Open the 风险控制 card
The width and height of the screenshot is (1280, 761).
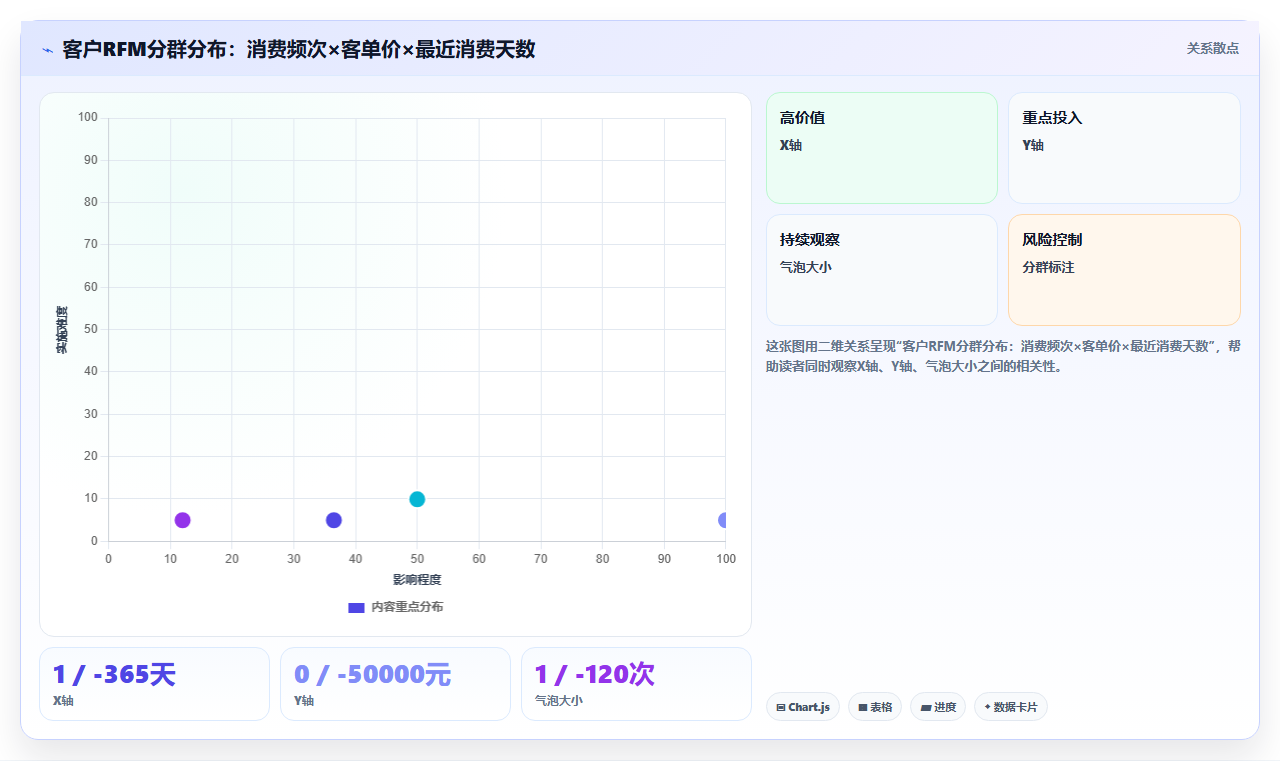point(1124,270)
